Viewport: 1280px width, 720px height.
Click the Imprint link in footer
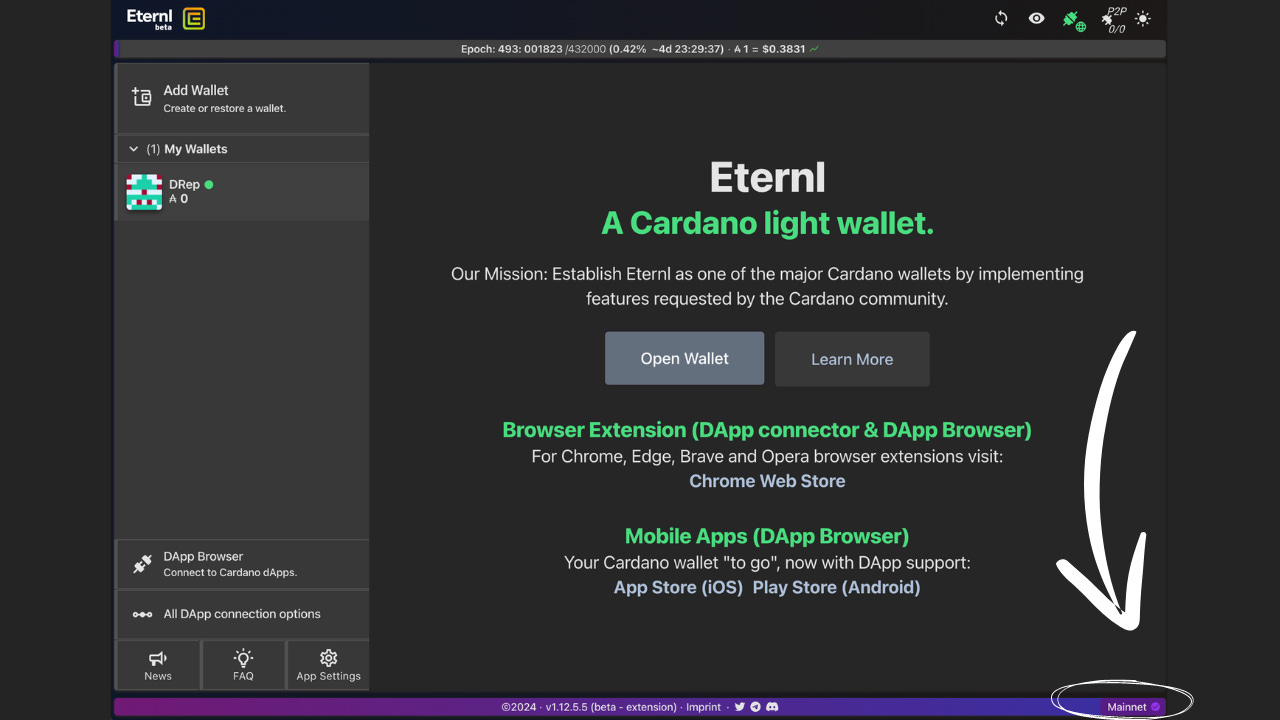[703, 707]
